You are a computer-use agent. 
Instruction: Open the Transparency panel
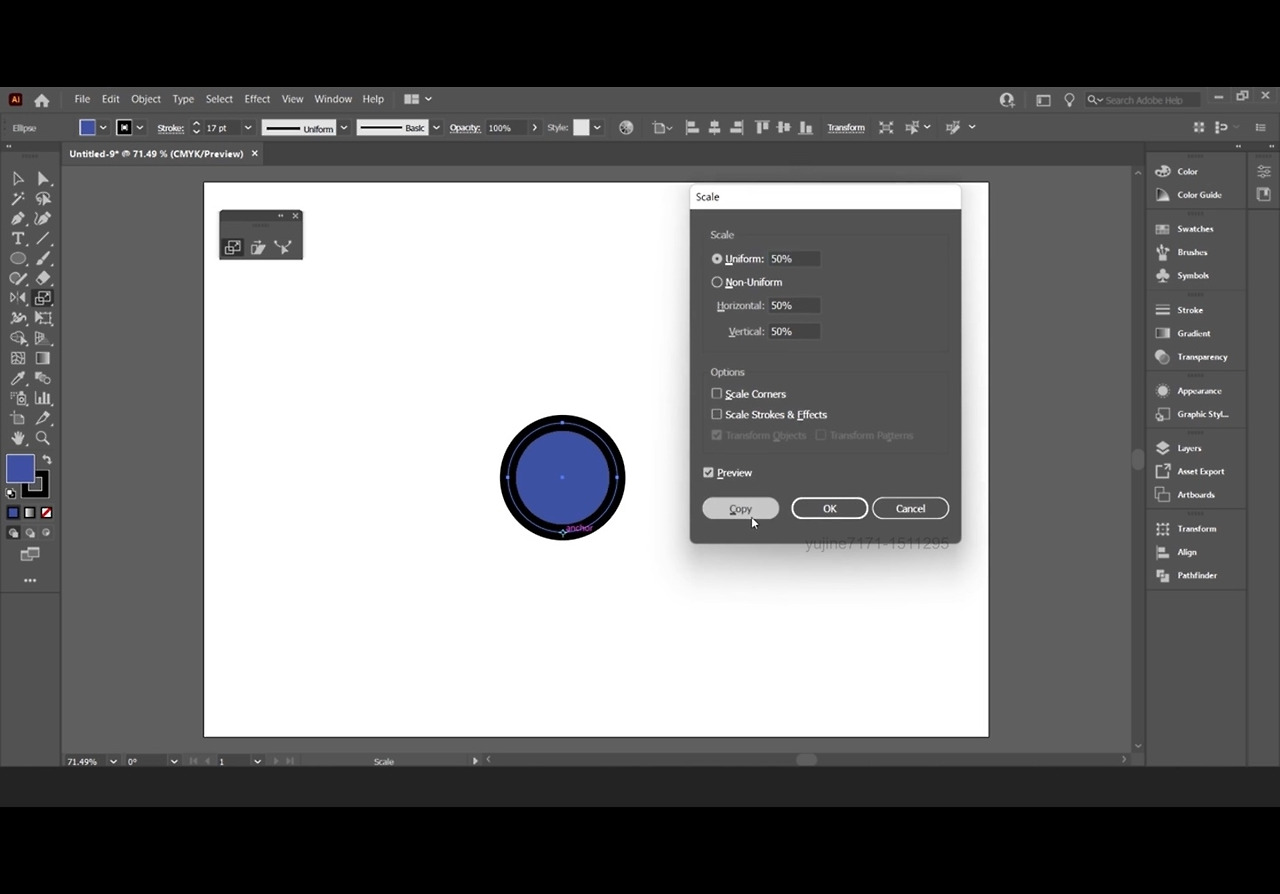tap(1192, 357)
